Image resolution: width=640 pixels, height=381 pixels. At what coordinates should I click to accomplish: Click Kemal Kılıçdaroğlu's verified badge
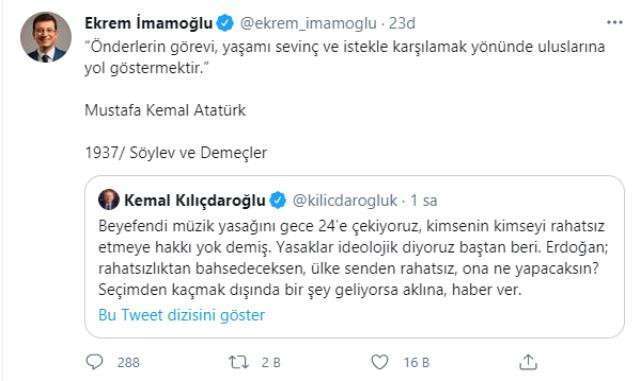[x=278, y=201]
